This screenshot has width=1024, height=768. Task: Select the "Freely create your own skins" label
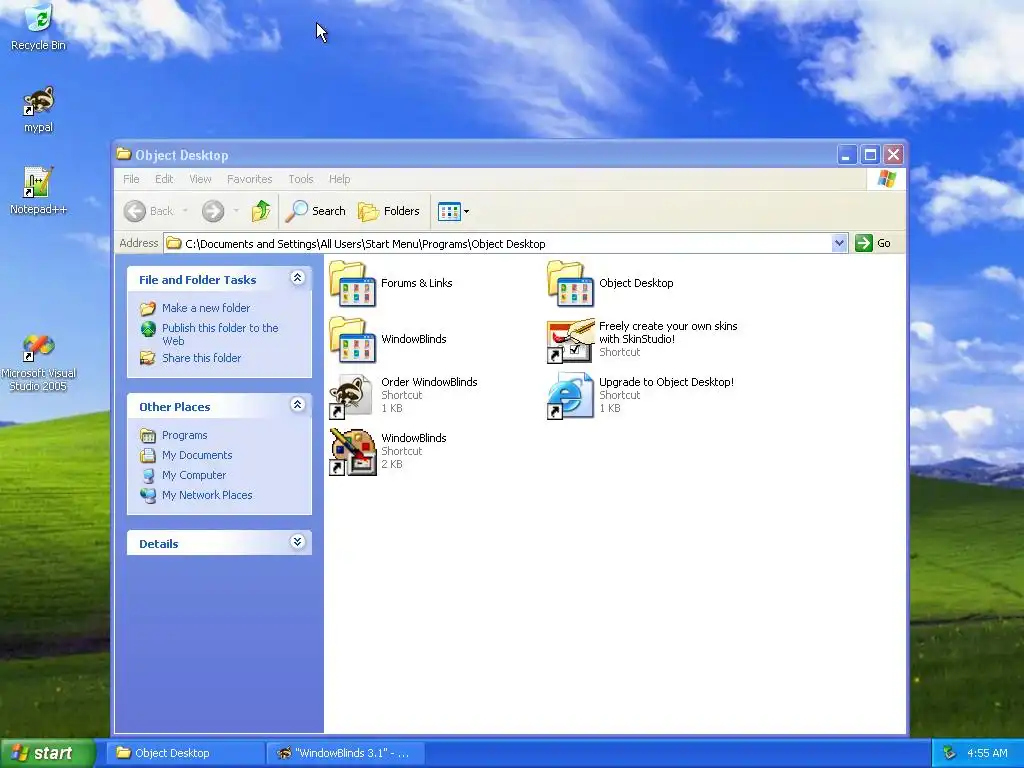coord(668,332)
